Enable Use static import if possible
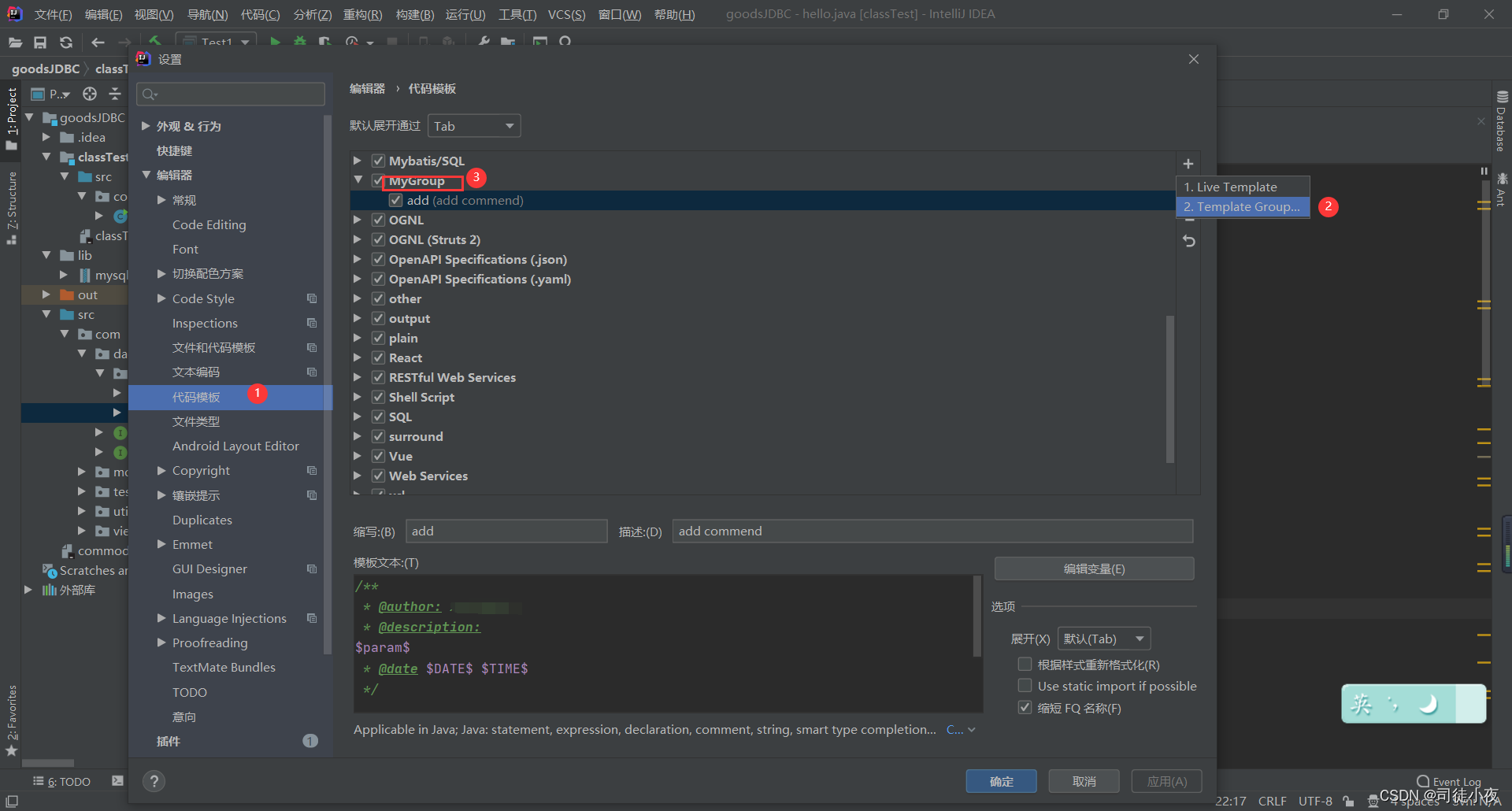The width and height of the screenshot is (1512, 811). click(x=1025, y=685)
